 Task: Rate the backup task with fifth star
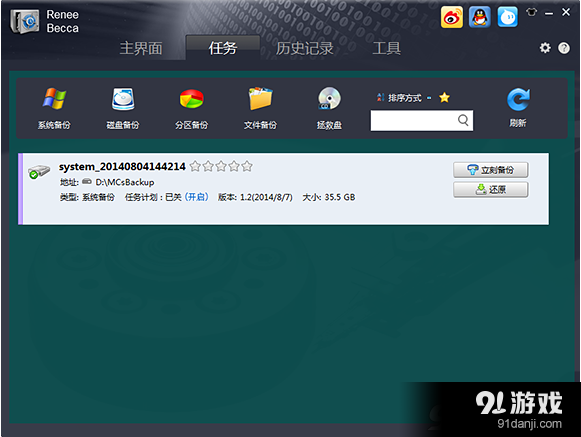[x=247, y=166]
